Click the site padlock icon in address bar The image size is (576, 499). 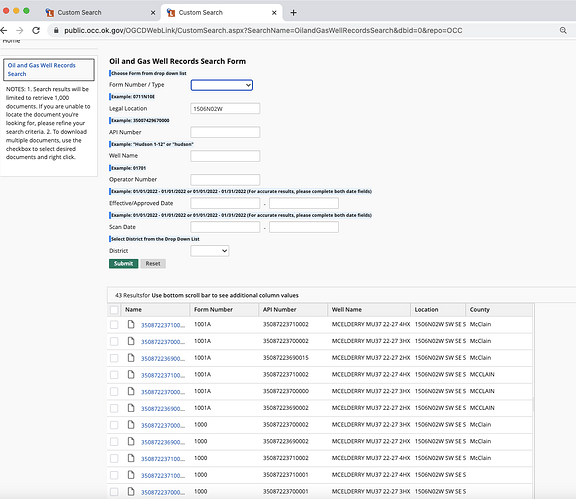pos(56,30)
